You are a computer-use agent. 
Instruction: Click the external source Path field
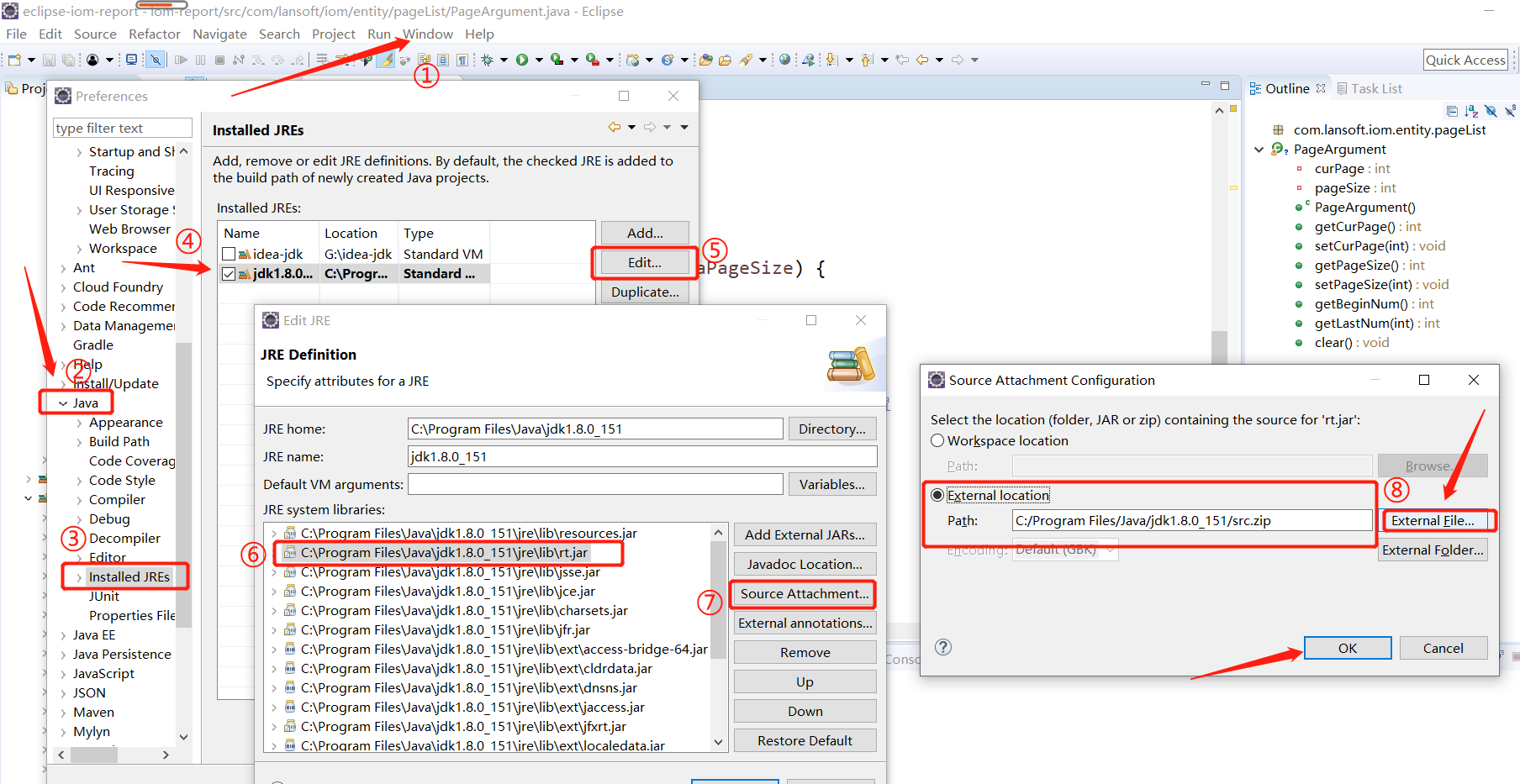(1192, 520)
